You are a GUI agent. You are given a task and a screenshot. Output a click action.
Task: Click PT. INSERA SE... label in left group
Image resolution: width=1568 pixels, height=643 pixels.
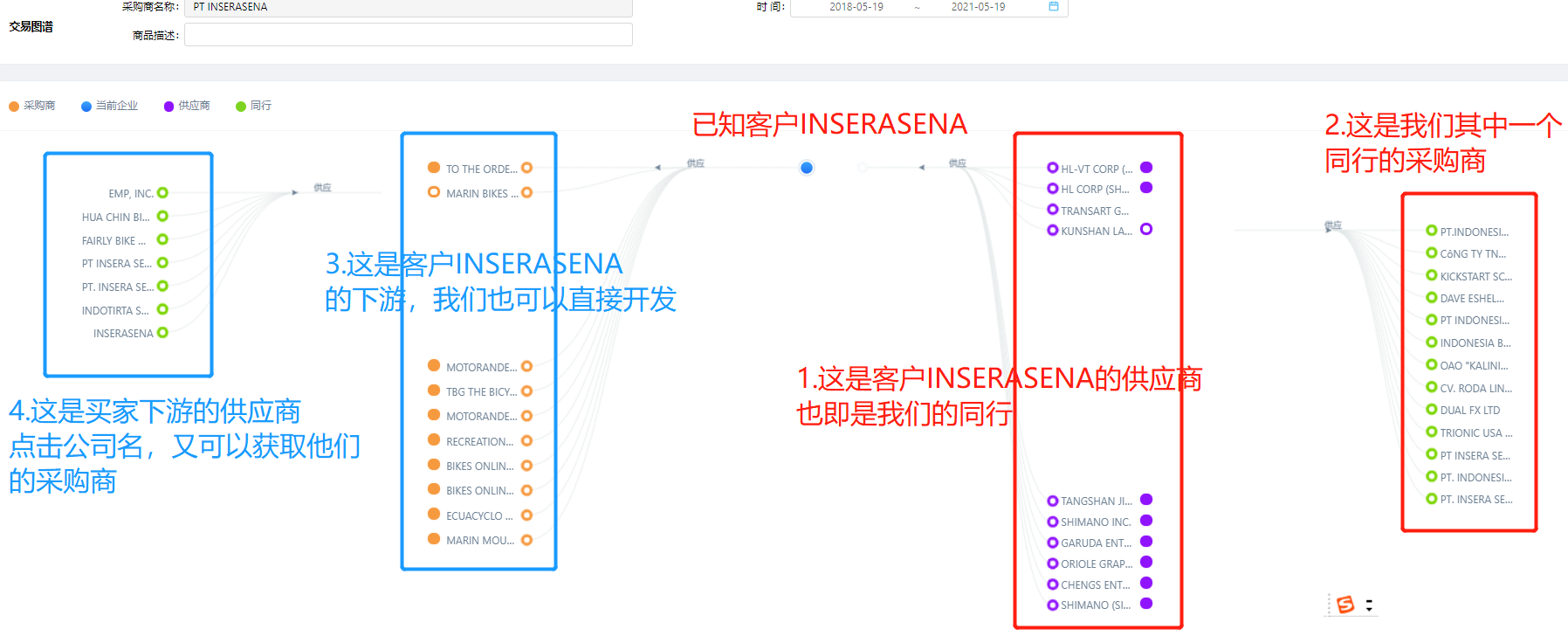118,287
